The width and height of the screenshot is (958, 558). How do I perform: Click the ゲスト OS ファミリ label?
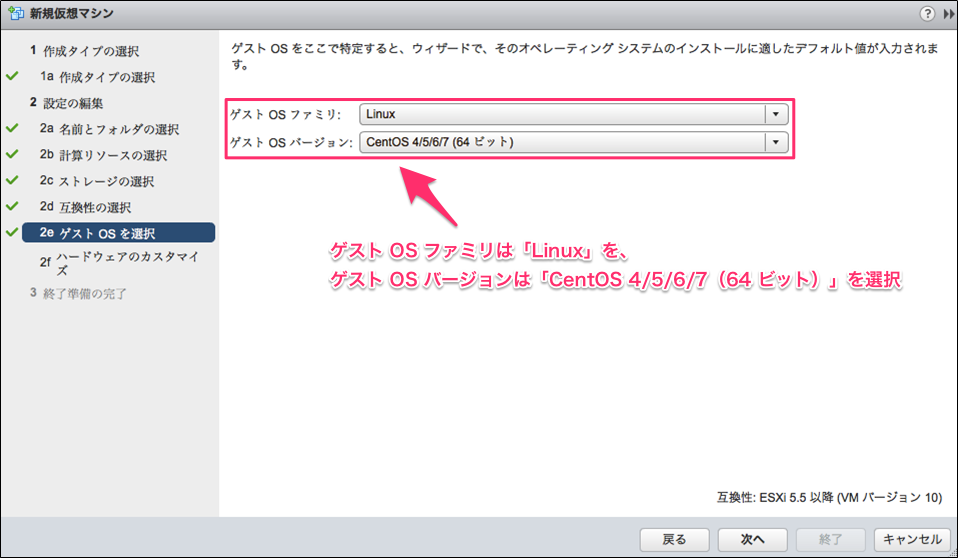(285, 114)
